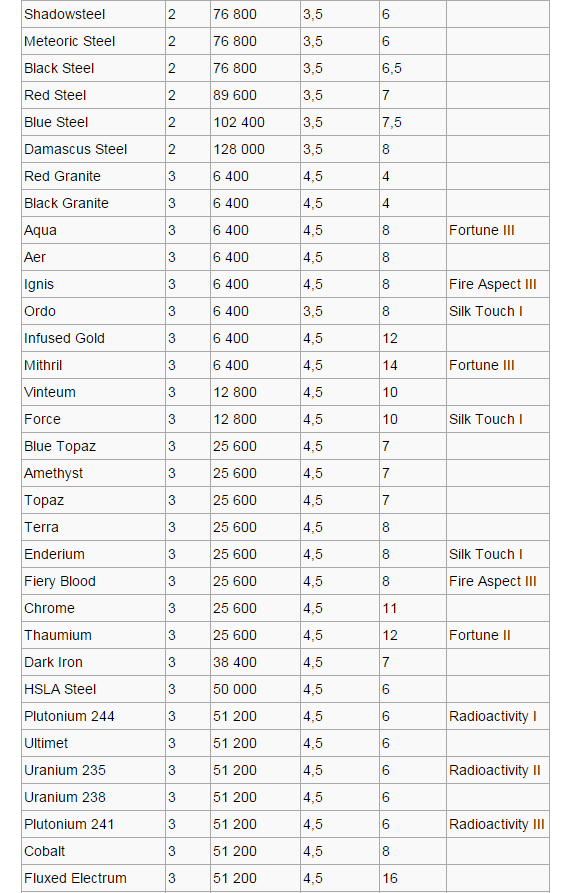The height and width of the screenshot is (893, 570).
Task: Select Fire Aspect III for Fiery Blood
Action: point(493,581)
